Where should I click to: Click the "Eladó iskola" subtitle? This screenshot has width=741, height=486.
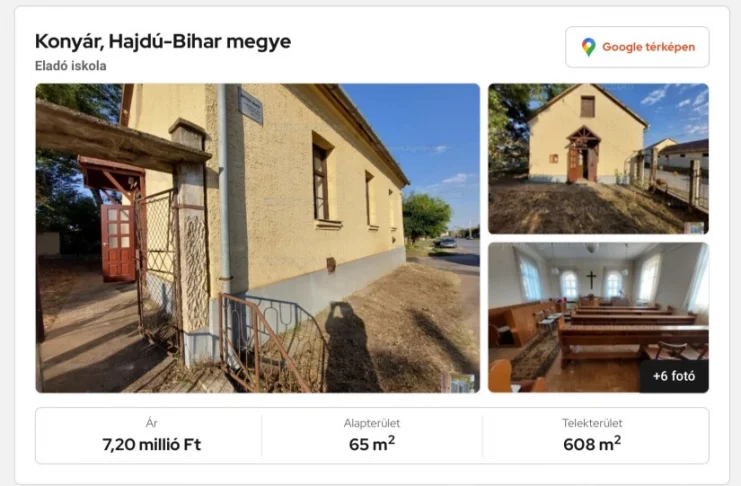coord(70,66)
